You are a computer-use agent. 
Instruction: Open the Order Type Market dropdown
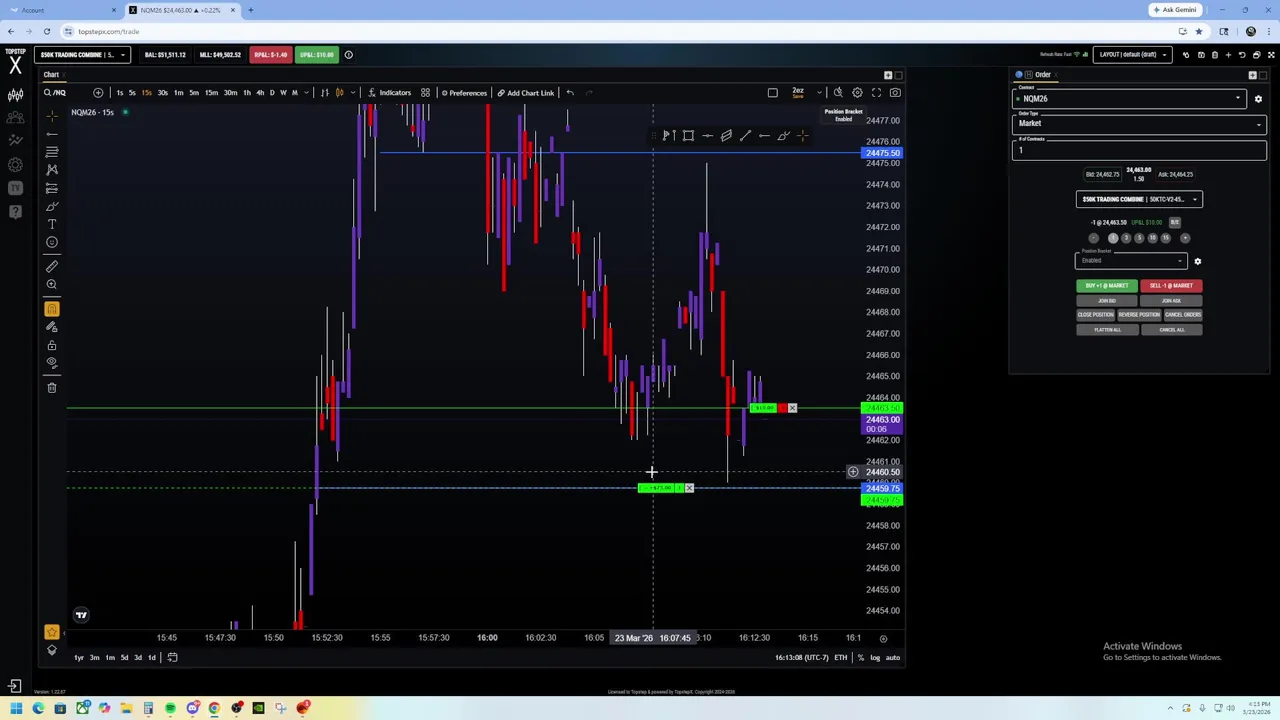(x=1140, y=123)
